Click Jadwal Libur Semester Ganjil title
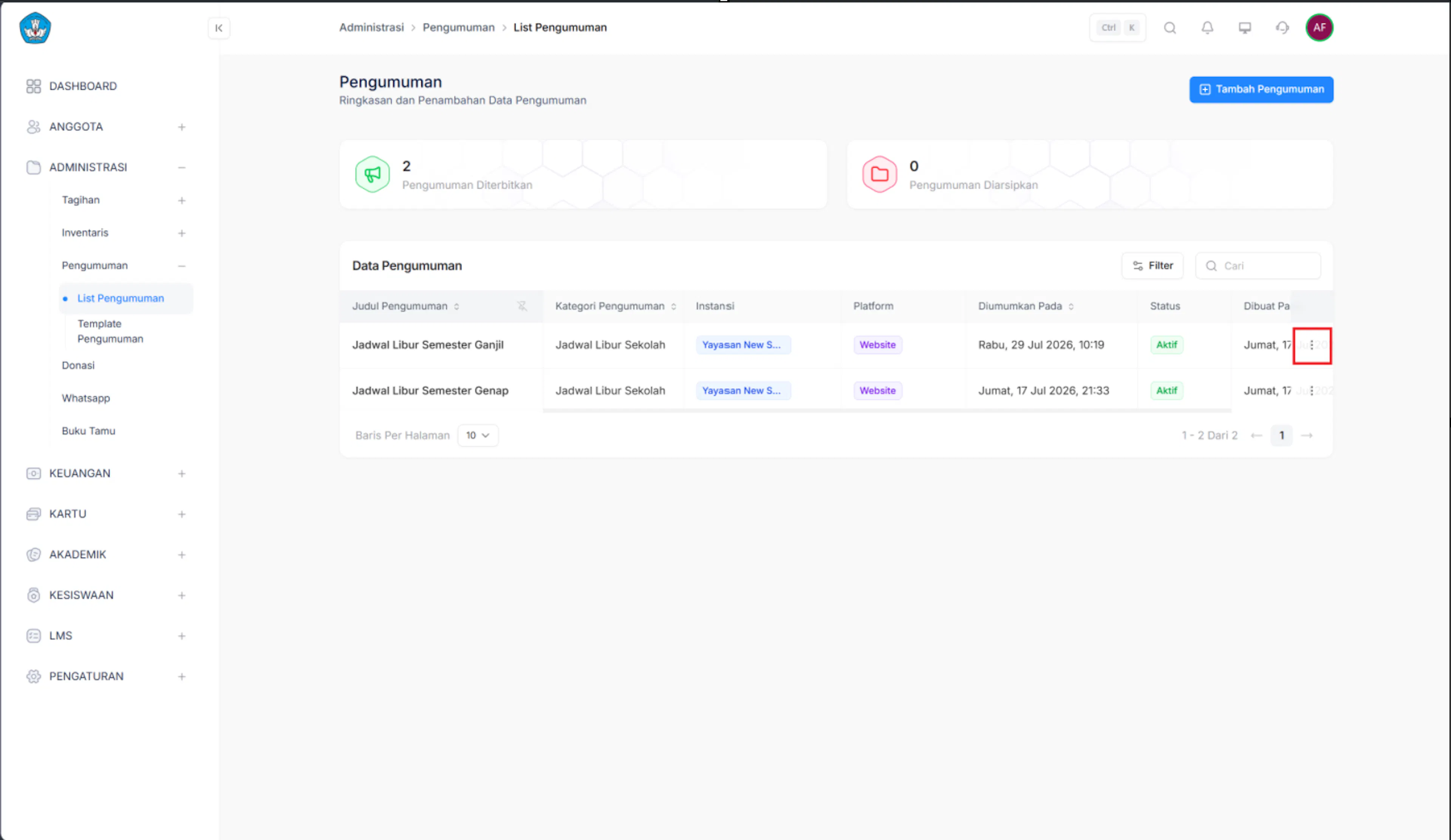The height and width of the screenshot is (840, 1451). click(428, 345)
